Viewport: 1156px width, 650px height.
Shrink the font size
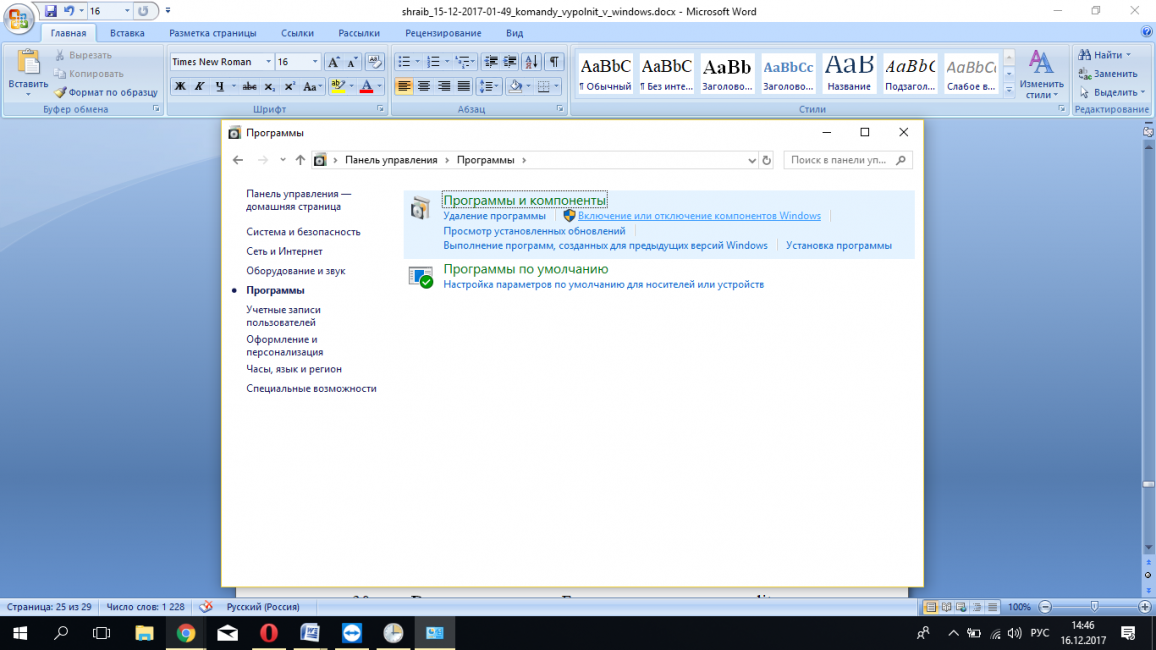pos(352,62)
